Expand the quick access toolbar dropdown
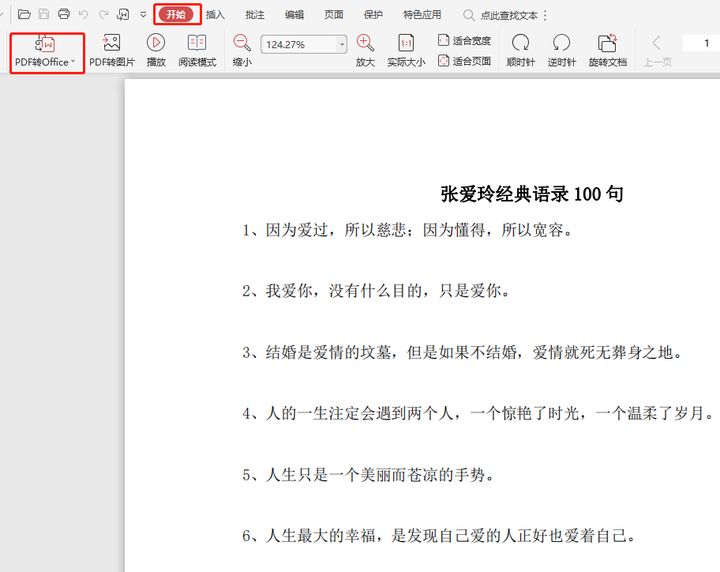The image size is (720, 572). [143, 15]
